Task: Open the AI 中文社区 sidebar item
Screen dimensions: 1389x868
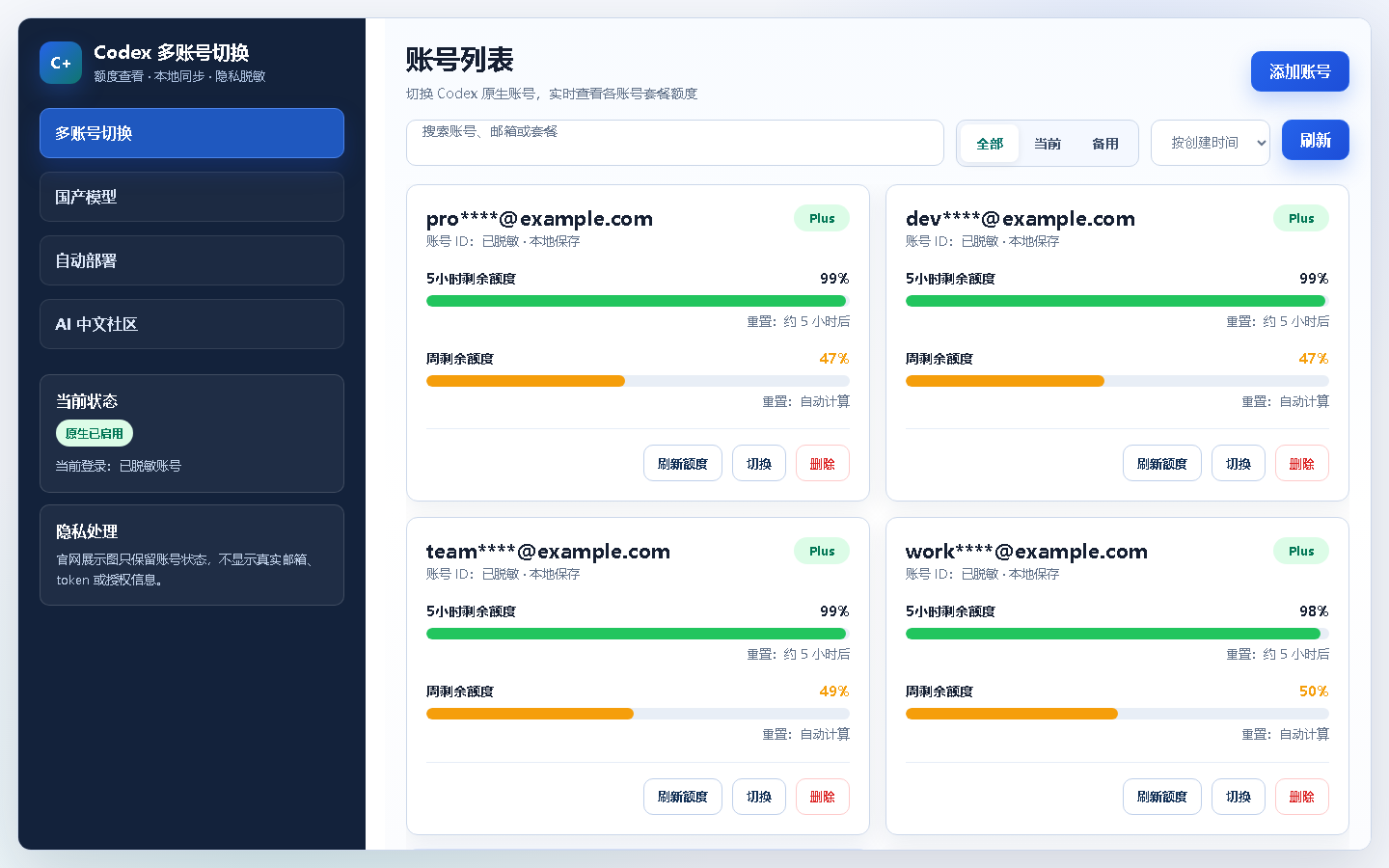Action: click(x=192, y=324)
